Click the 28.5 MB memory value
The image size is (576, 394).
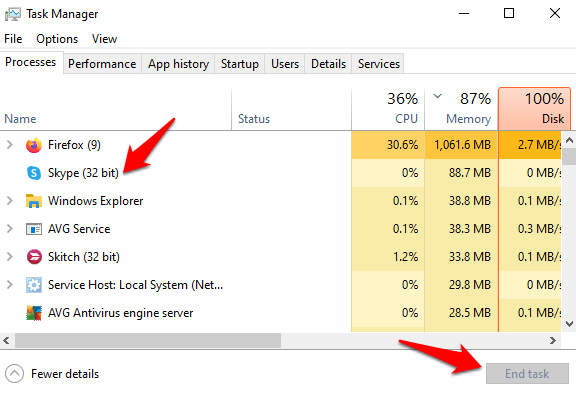pyautogui.click(x=470, y=313)
